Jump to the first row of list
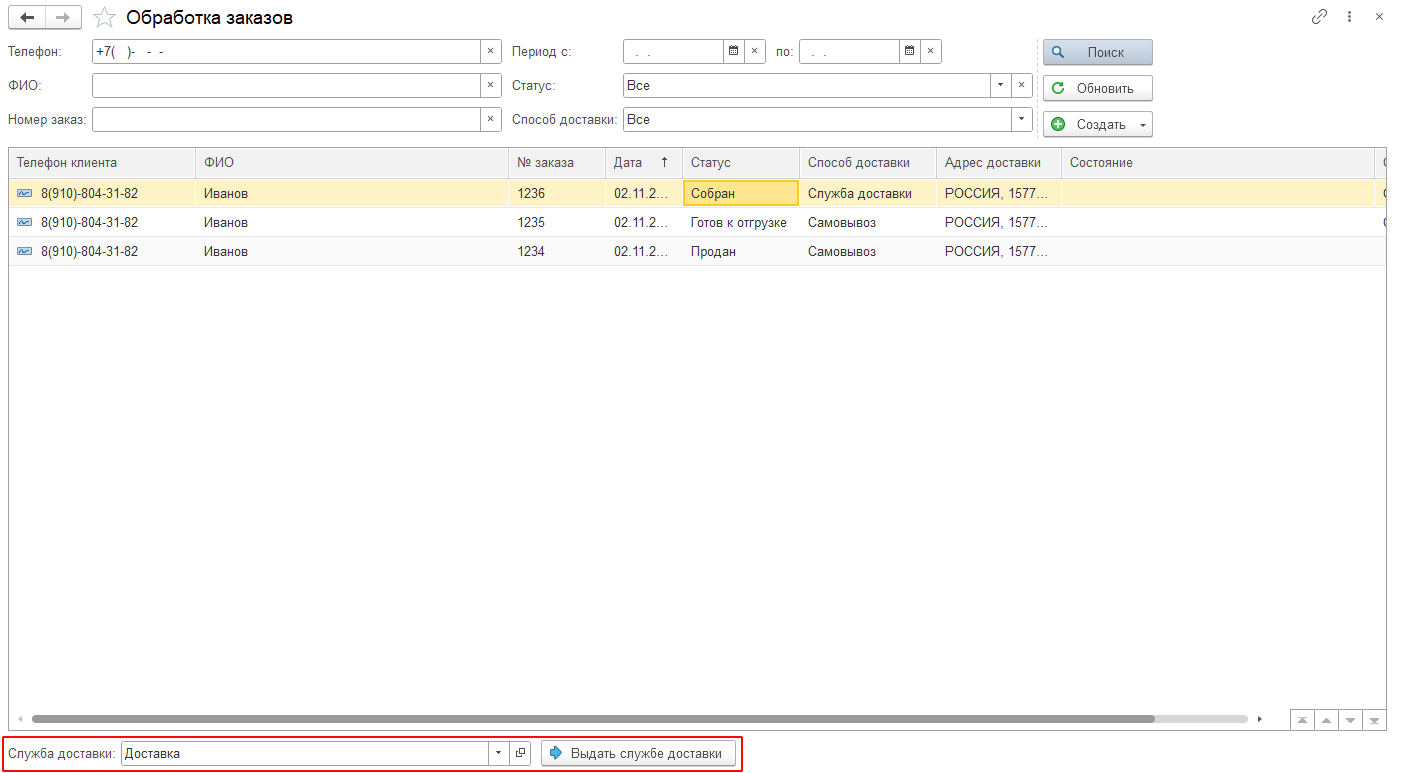Screen dimensions: 1401x773 pos(1302,719)
